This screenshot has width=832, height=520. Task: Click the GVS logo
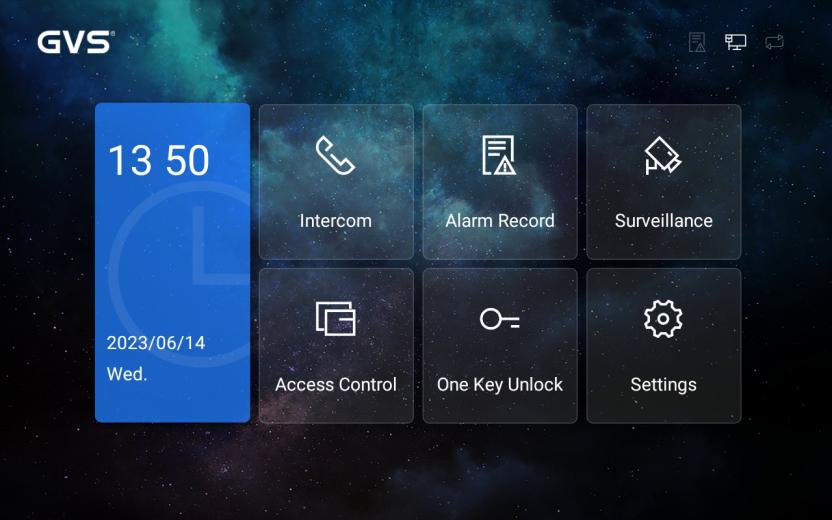pyautogui.click(x=75, y=42)
